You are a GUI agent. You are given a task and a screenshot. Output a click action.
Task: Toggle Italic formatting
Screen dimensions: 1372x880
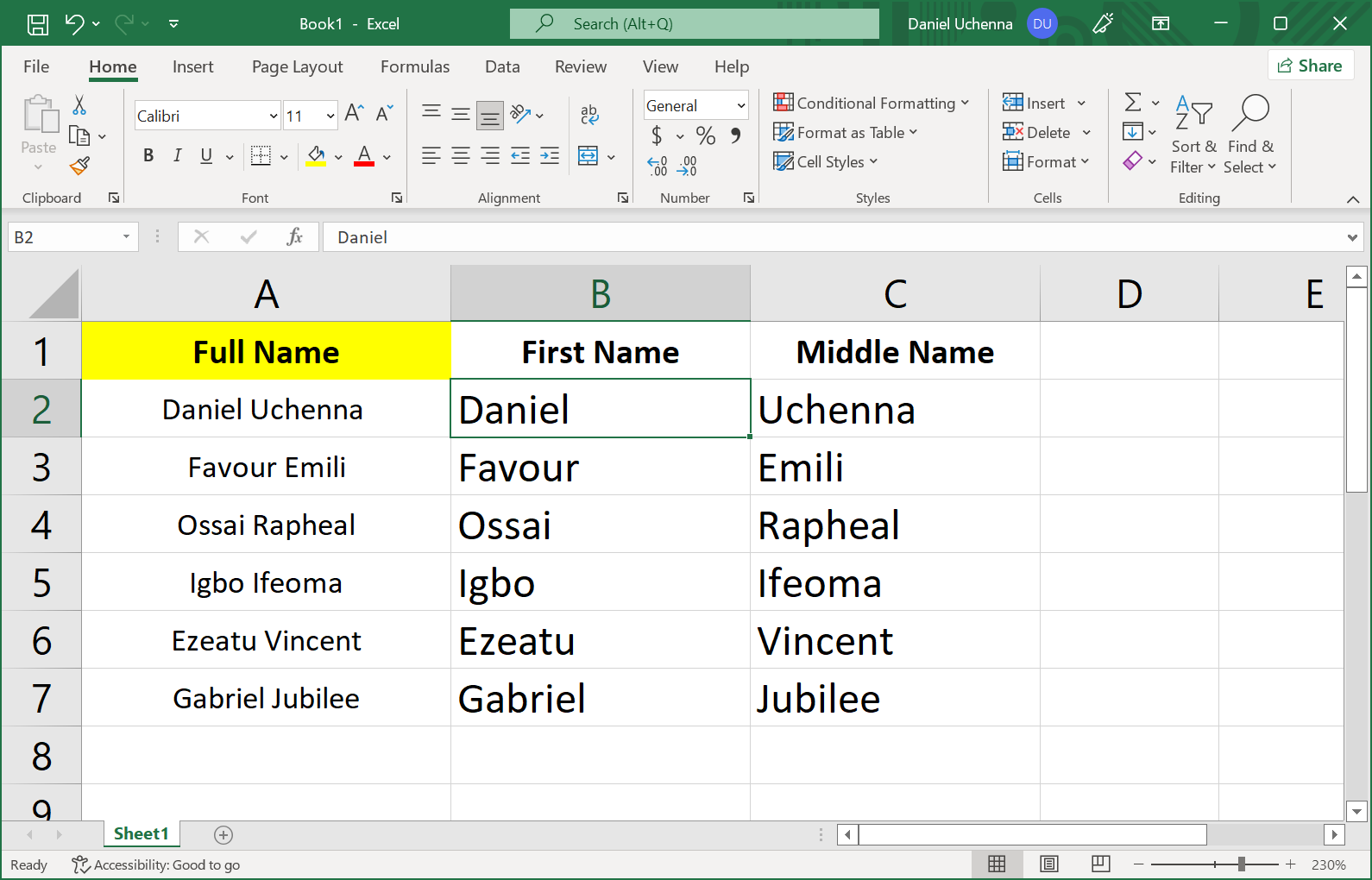tap(177, 155)
